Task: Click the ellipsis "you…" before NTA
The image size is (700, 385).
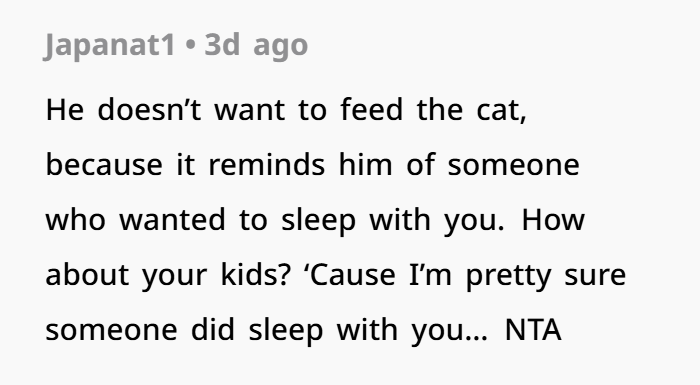Action: point(450,332)
